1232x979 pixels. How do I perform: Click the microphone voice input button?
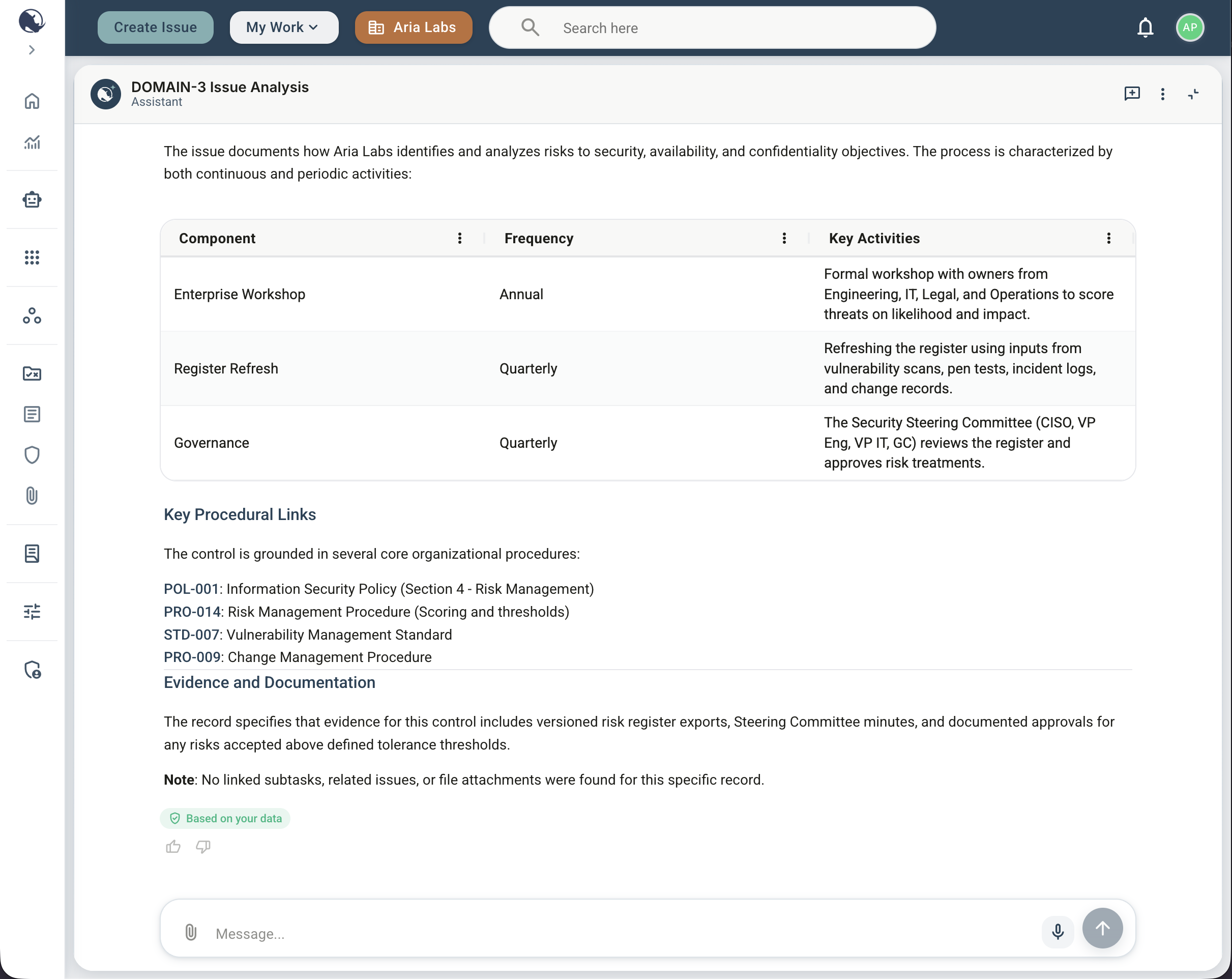point(1058,932)
